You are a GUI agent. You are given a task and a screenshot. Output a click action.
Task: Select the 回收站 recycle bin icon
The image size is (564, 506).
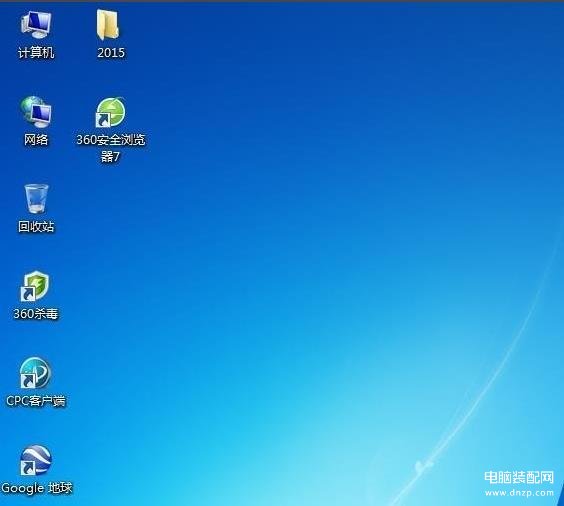coord(36,199)
